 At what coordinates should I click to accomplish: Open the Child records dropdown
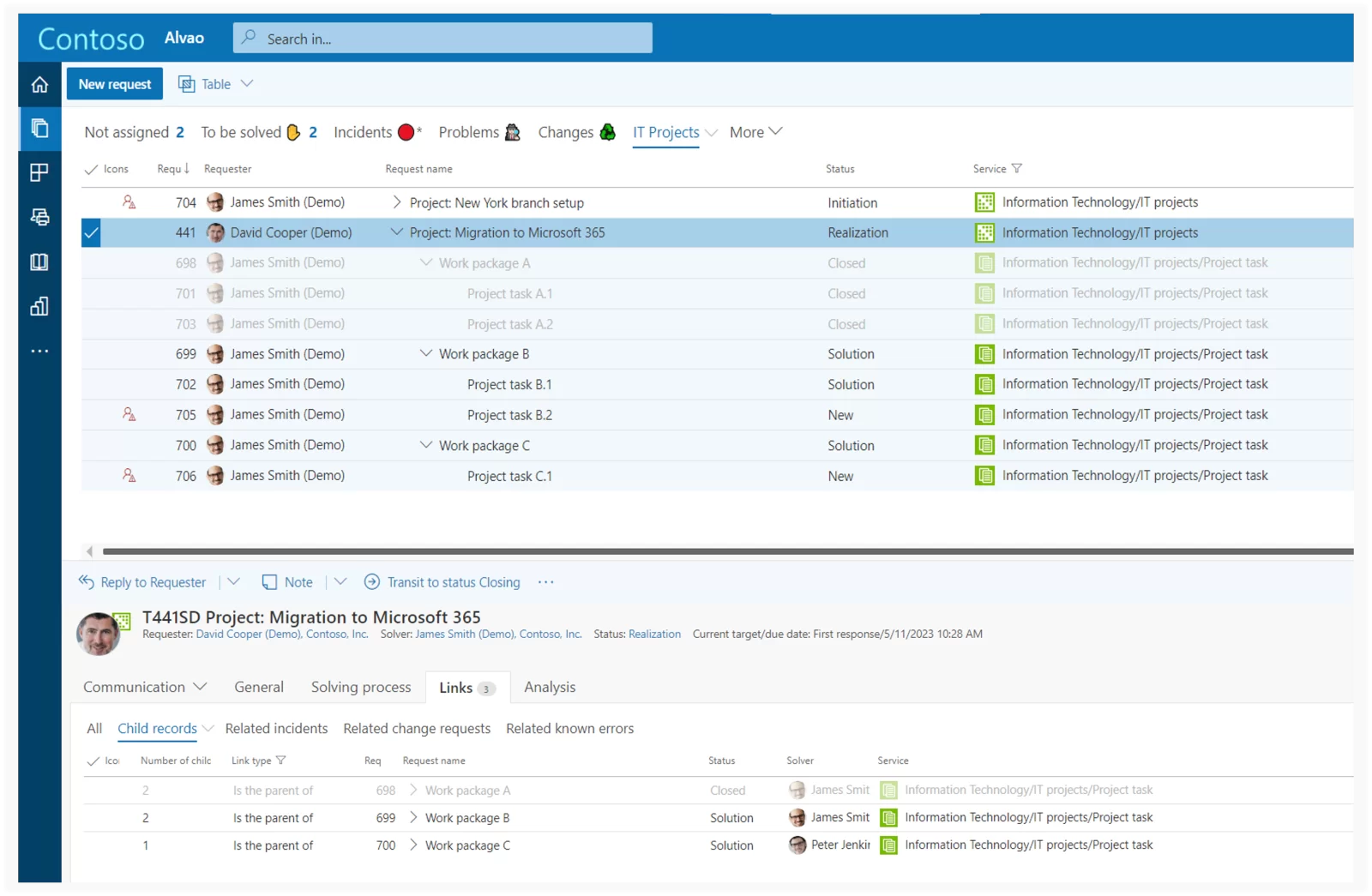pyautogui.click(x=209, y=728)
